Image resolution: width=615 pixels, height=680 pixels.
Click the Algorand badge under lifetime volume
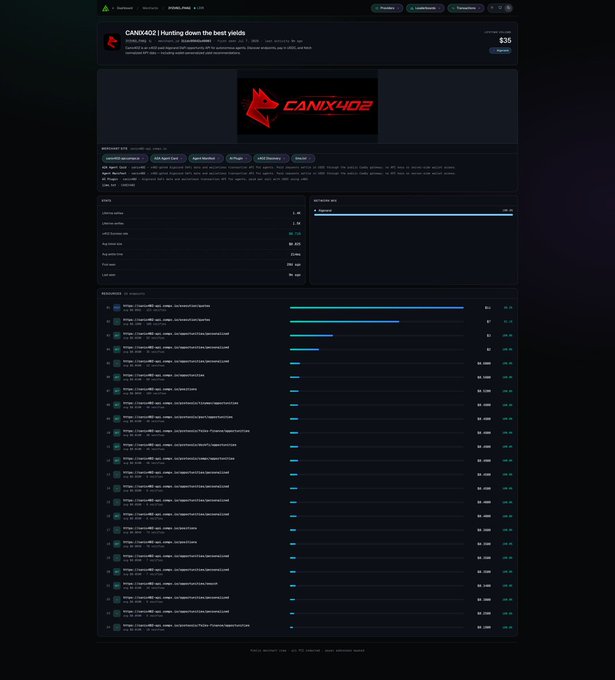tap(500, 51)
